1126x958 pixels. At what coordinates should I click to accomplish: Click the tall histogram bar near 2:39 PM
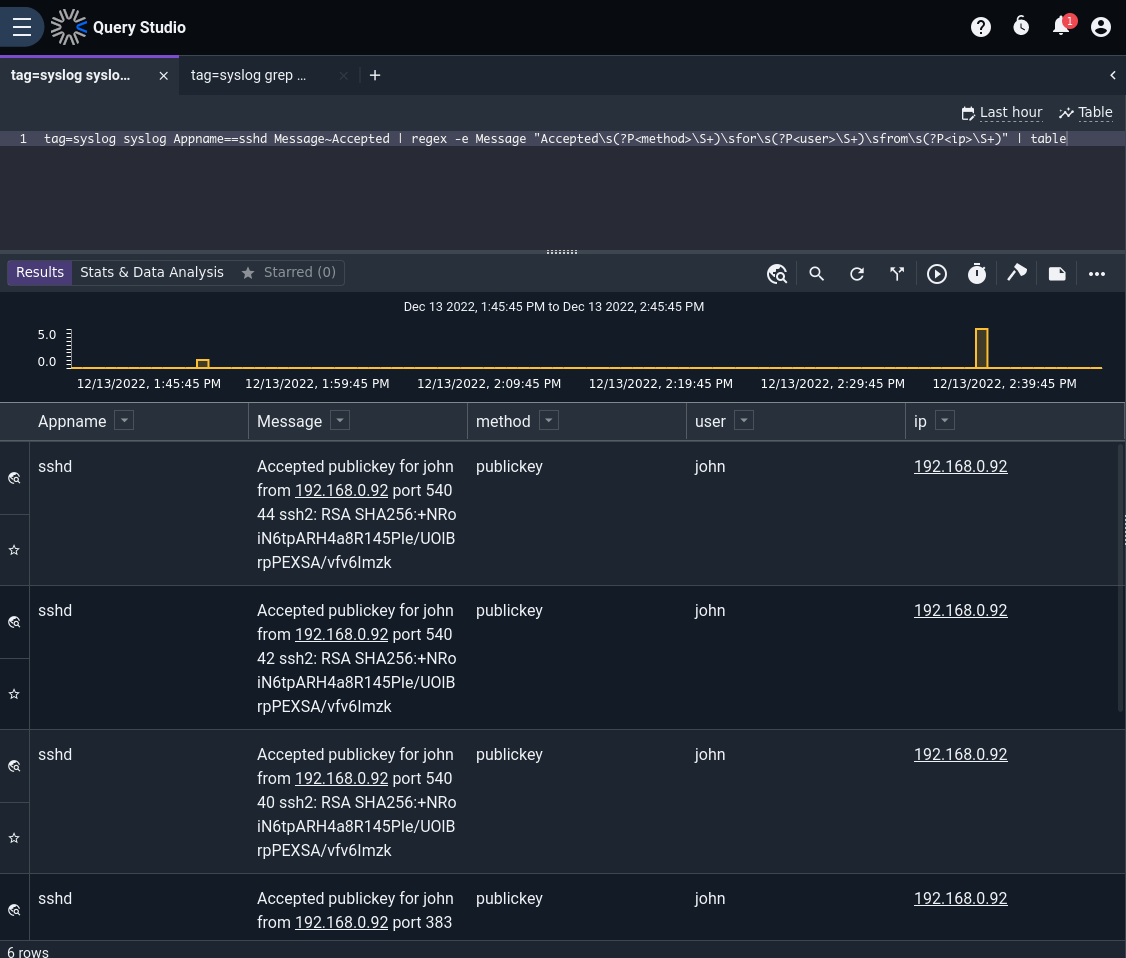[x=982, y=348]
